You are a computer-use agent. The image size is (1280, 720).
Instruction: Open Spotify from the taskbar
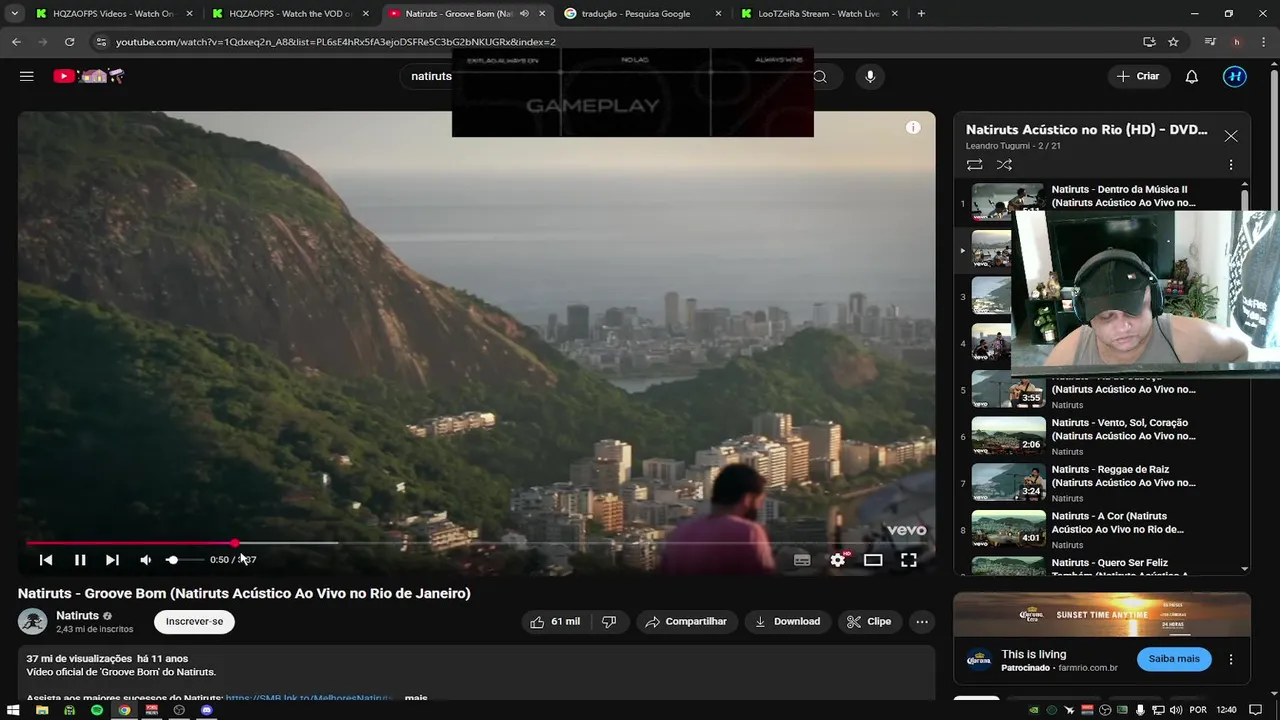(x=97, y=710)
